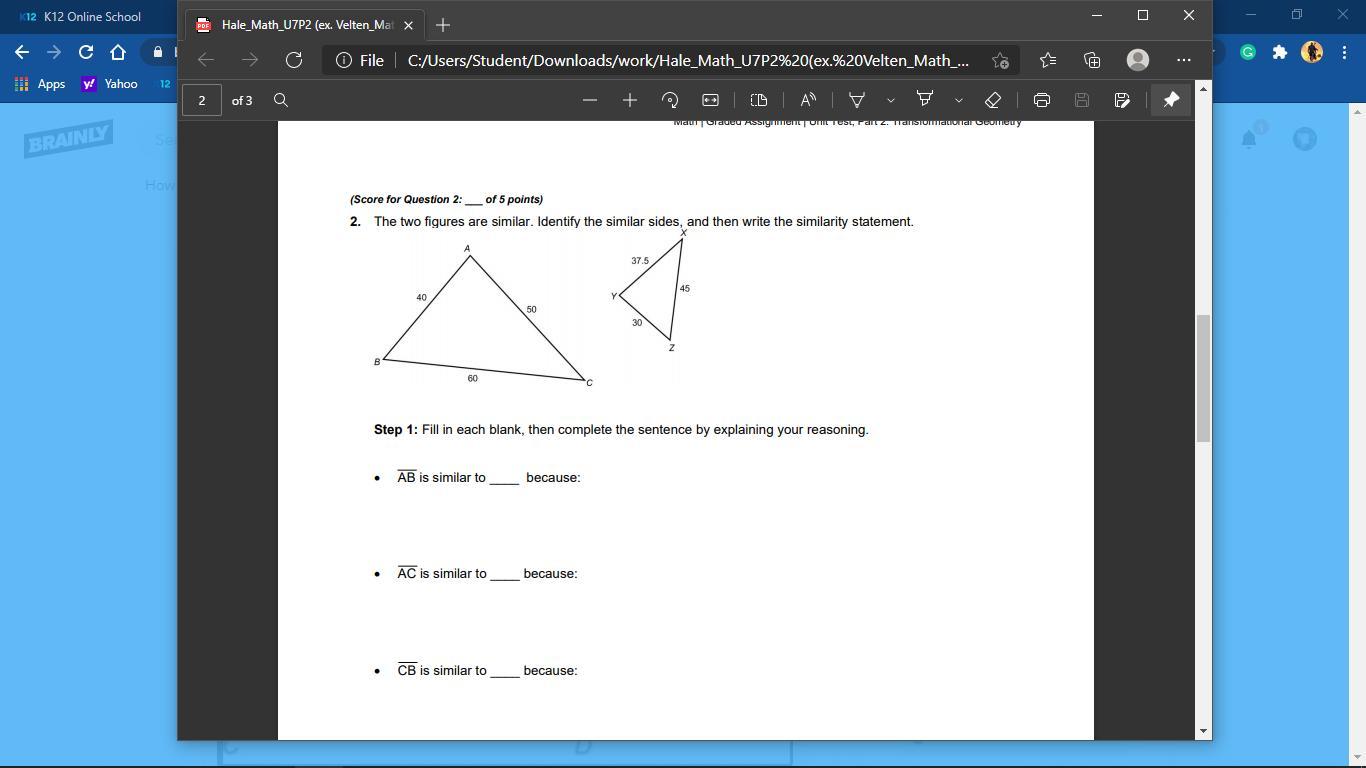Toggle pin PDF toolbar
The image size is (1366, 768).
[x=1171, y=100]
